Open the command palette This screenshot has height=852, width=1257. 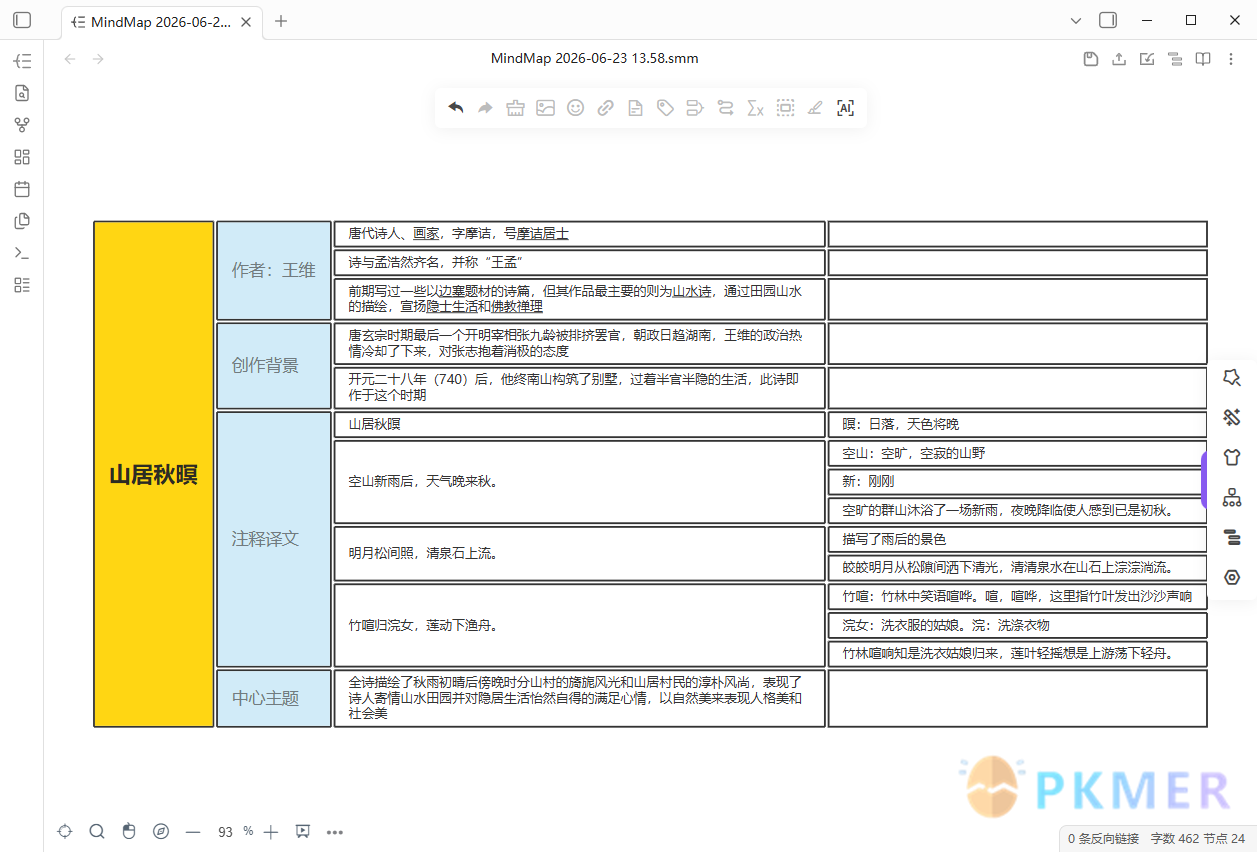22,253
